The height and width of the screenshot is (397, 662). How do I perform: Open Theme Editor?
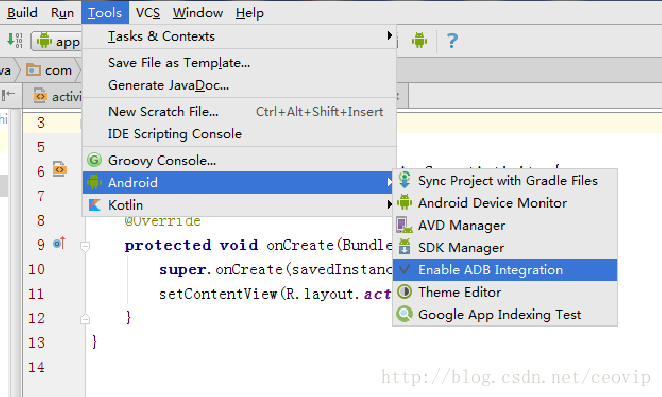(x=505, y=292)
